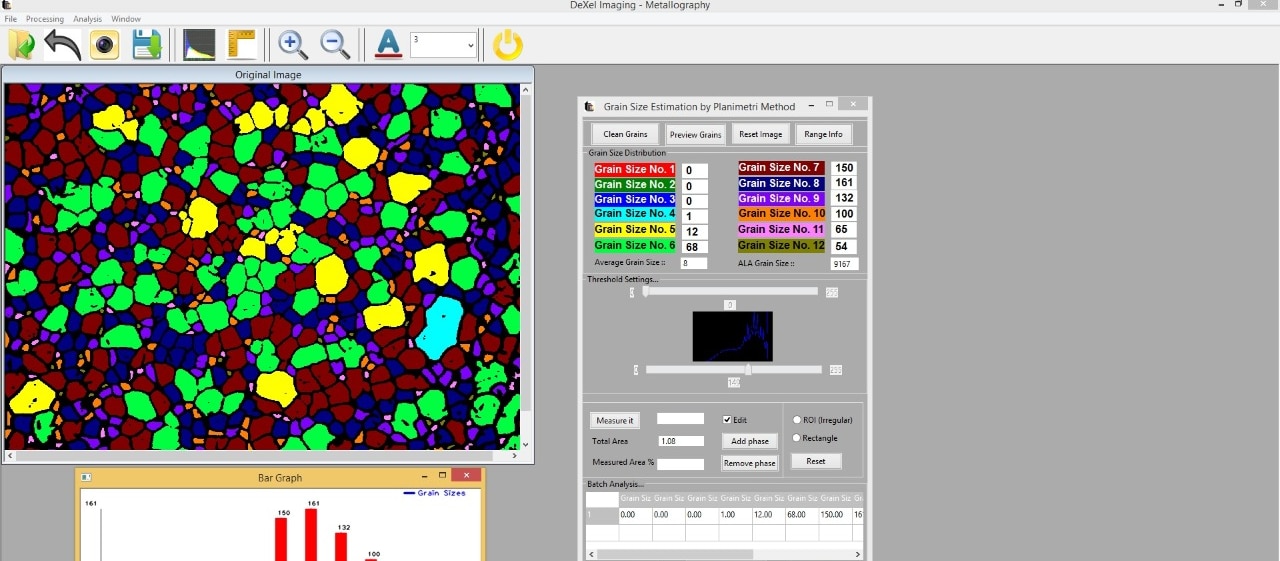
Task: Close the Grain Size Estimation window
Action: pos(853,104)
